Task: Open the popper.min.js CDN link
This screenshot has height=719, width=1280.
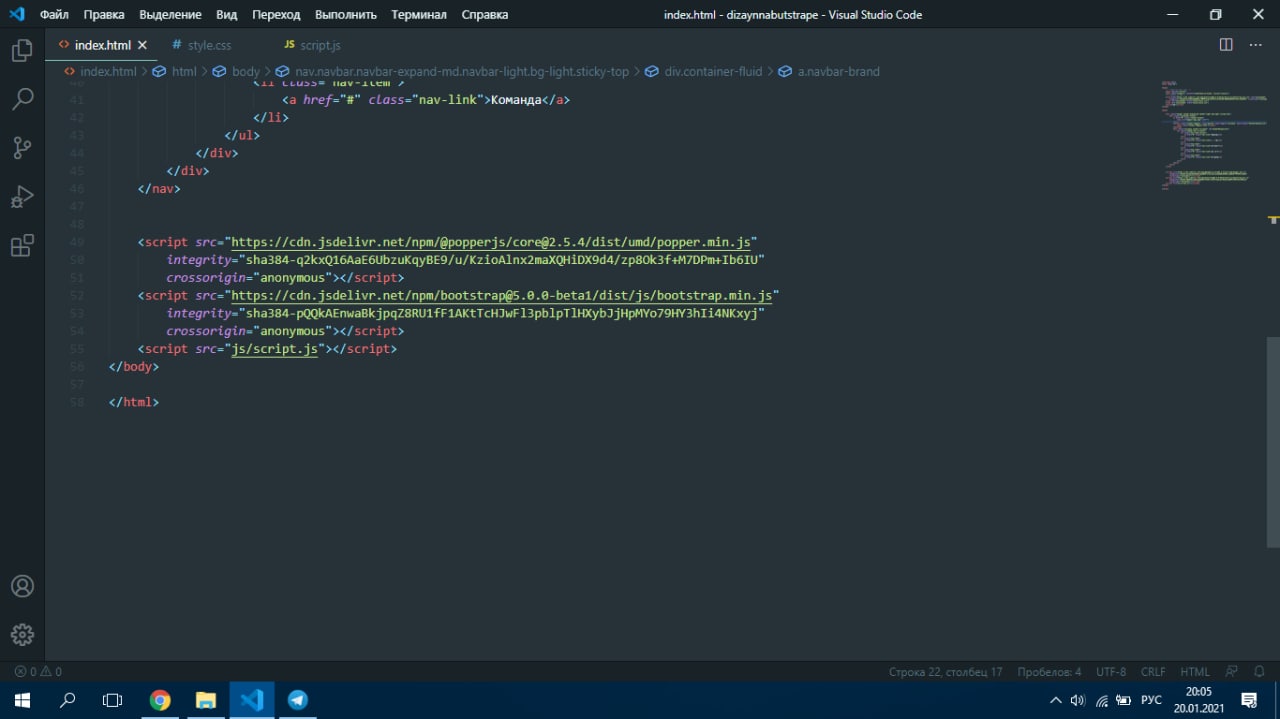Action: (x=490, y=242)
